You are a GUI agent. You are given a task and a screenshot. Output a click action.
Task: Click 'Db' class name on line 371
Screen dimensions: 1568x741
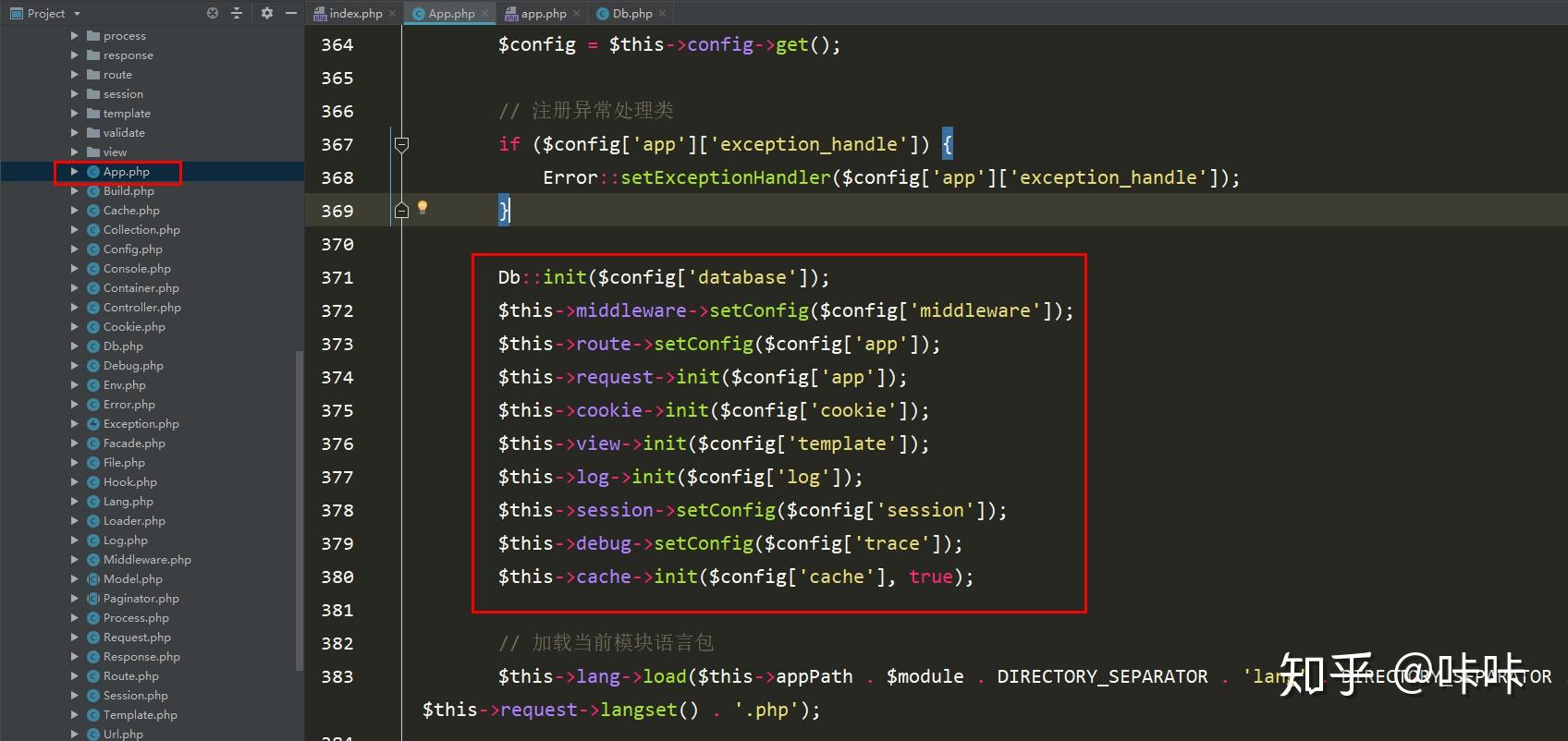pyautogui.click(x=509, y=277)
